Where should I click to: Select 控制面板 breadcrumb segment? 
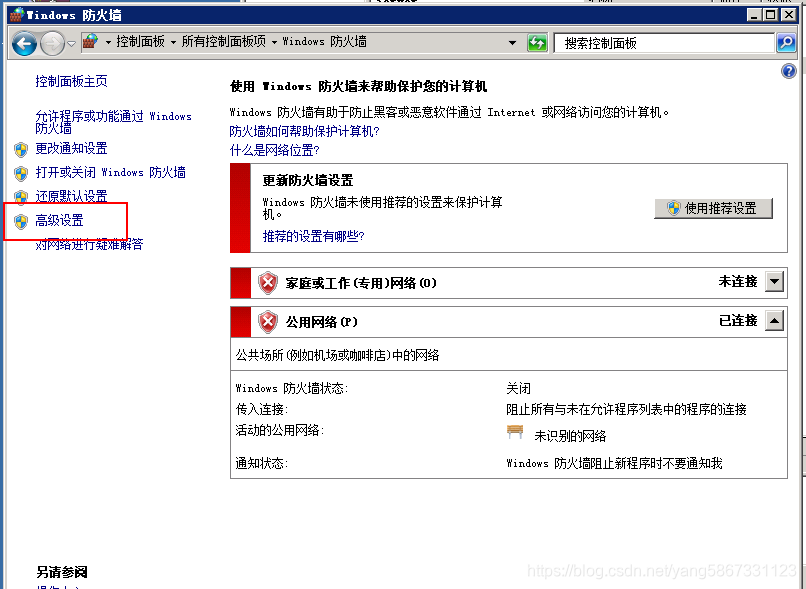pyautogui.click(x=140, y=41)
